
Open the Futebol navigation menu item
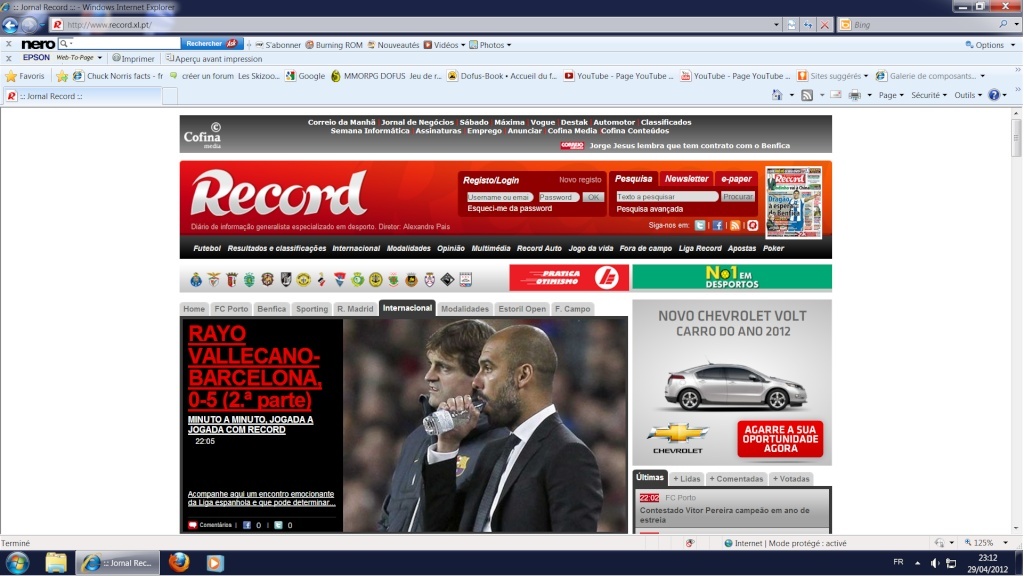click(207, 248)
